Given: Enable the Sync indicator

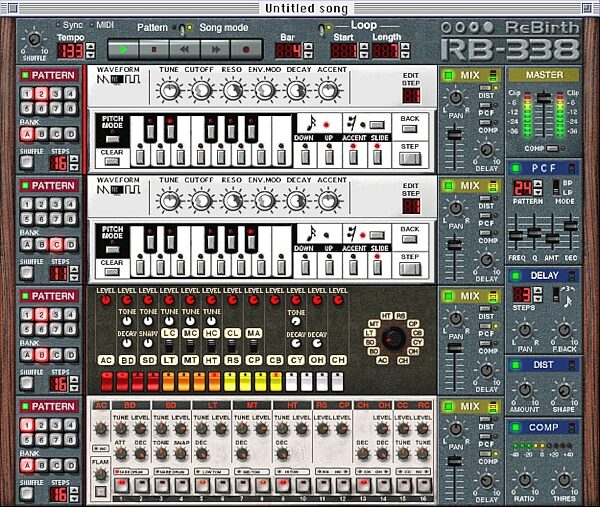Looking at the screenshot, I should [x=58, y=25].
